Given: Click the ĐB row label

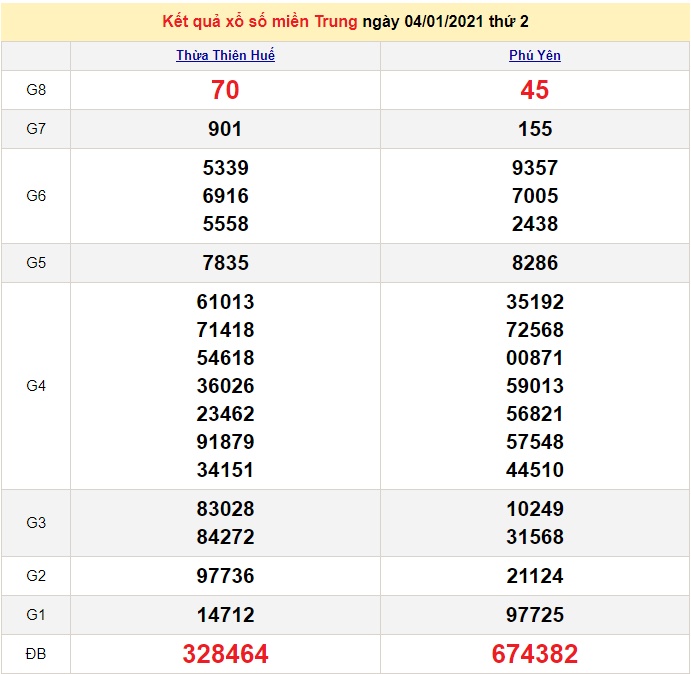Looking at the screenshot, I should pyautogui.click(x=36, y=654).
